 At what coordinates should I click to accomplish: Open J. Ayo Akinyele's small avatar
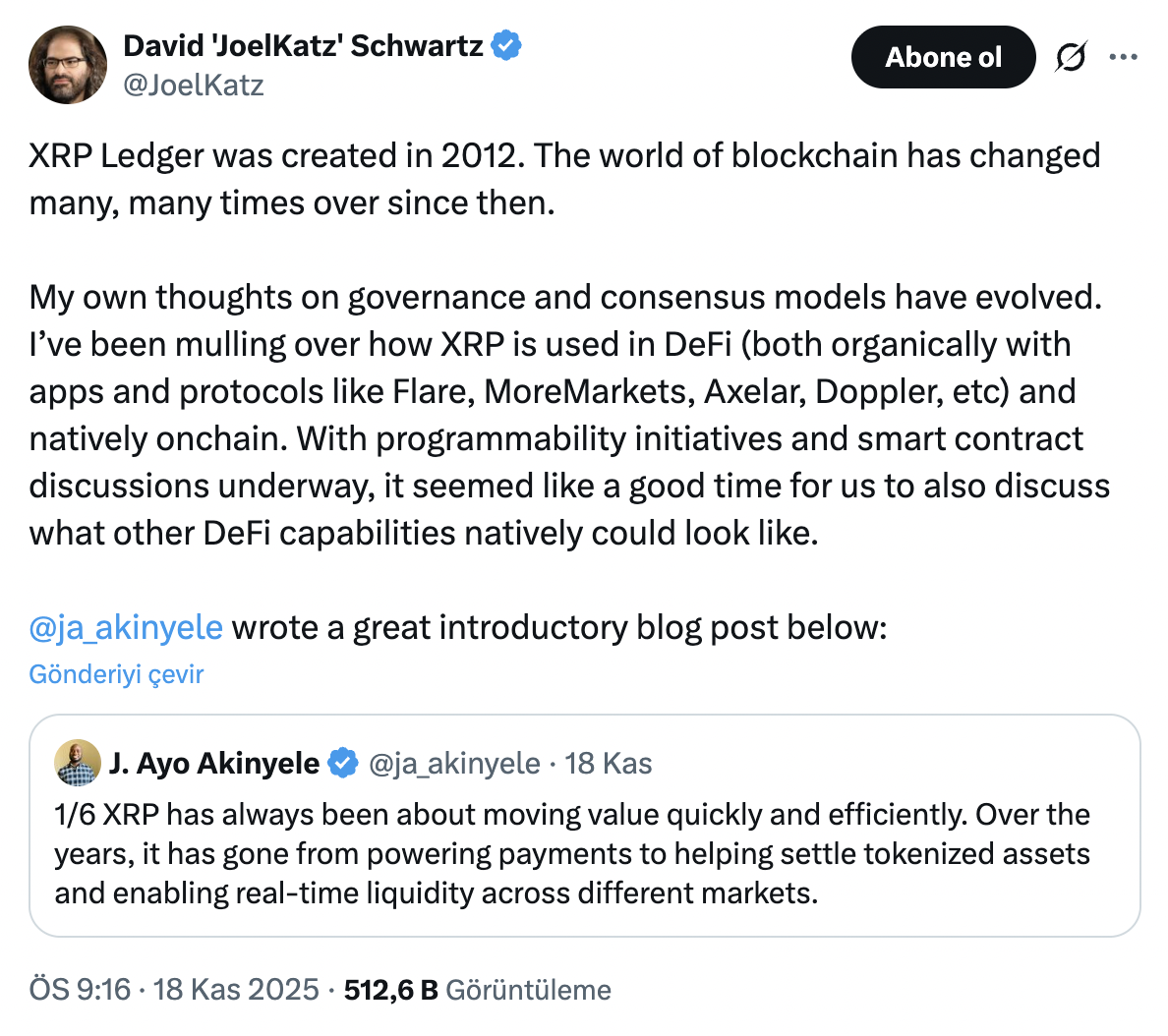click(78, 763)
